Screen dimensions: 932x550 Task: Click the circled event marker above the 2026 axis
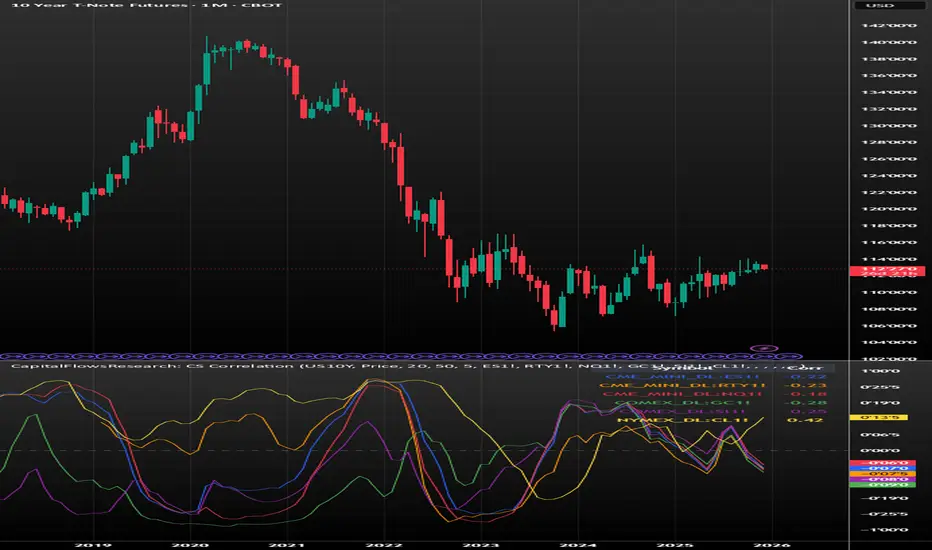(x=763, y=347)
